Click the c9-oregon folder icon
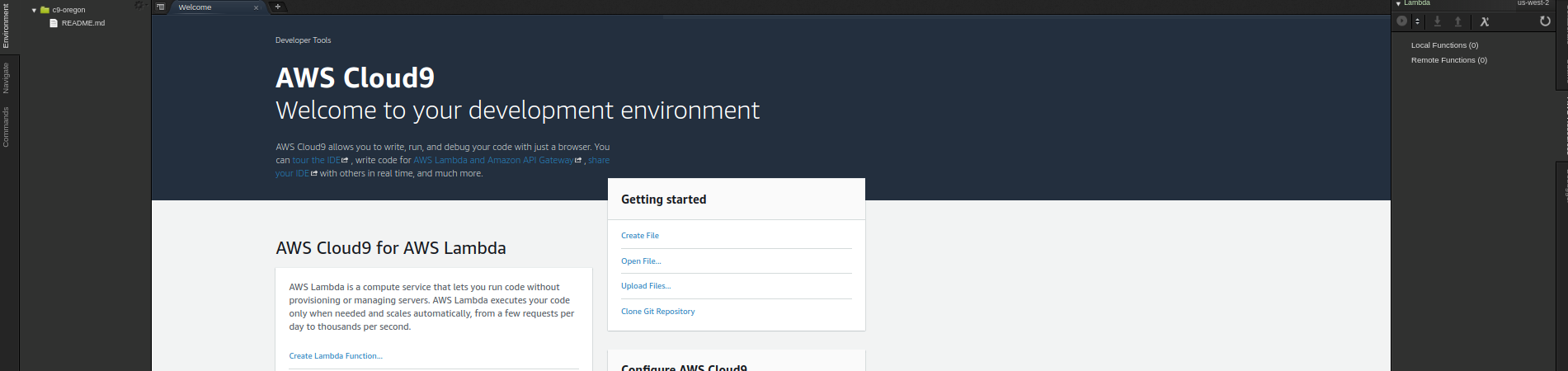Screen dimensions: 1568x371 pos(45,10)
